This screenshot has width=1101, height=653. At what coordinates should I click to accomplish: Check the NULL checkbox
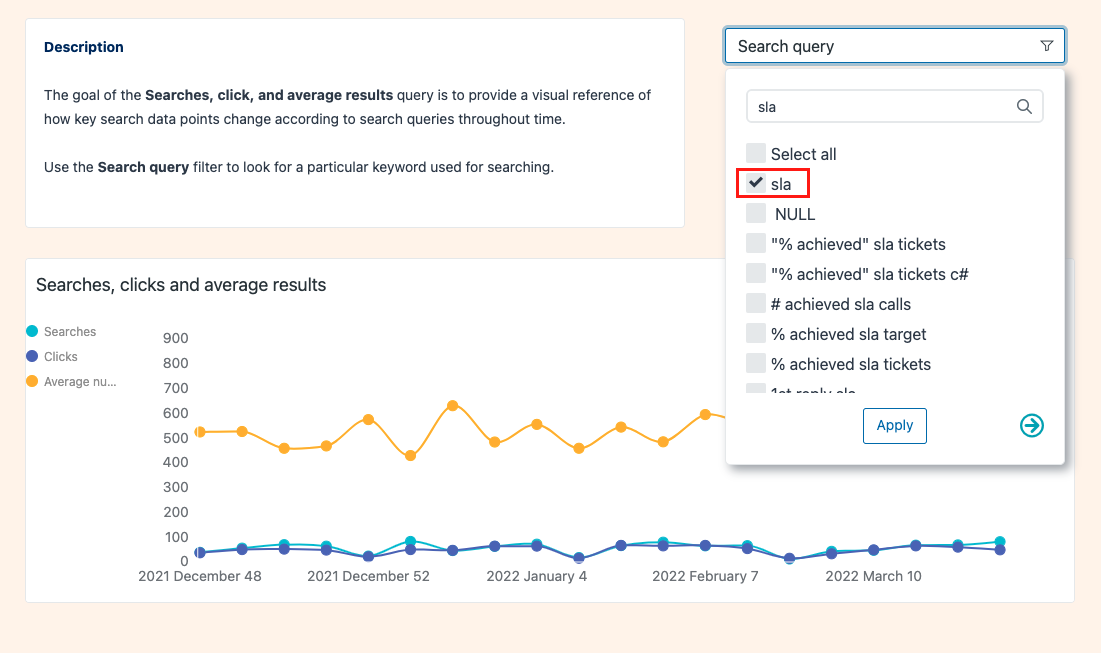pyautogui.click(x=756, y=214)
